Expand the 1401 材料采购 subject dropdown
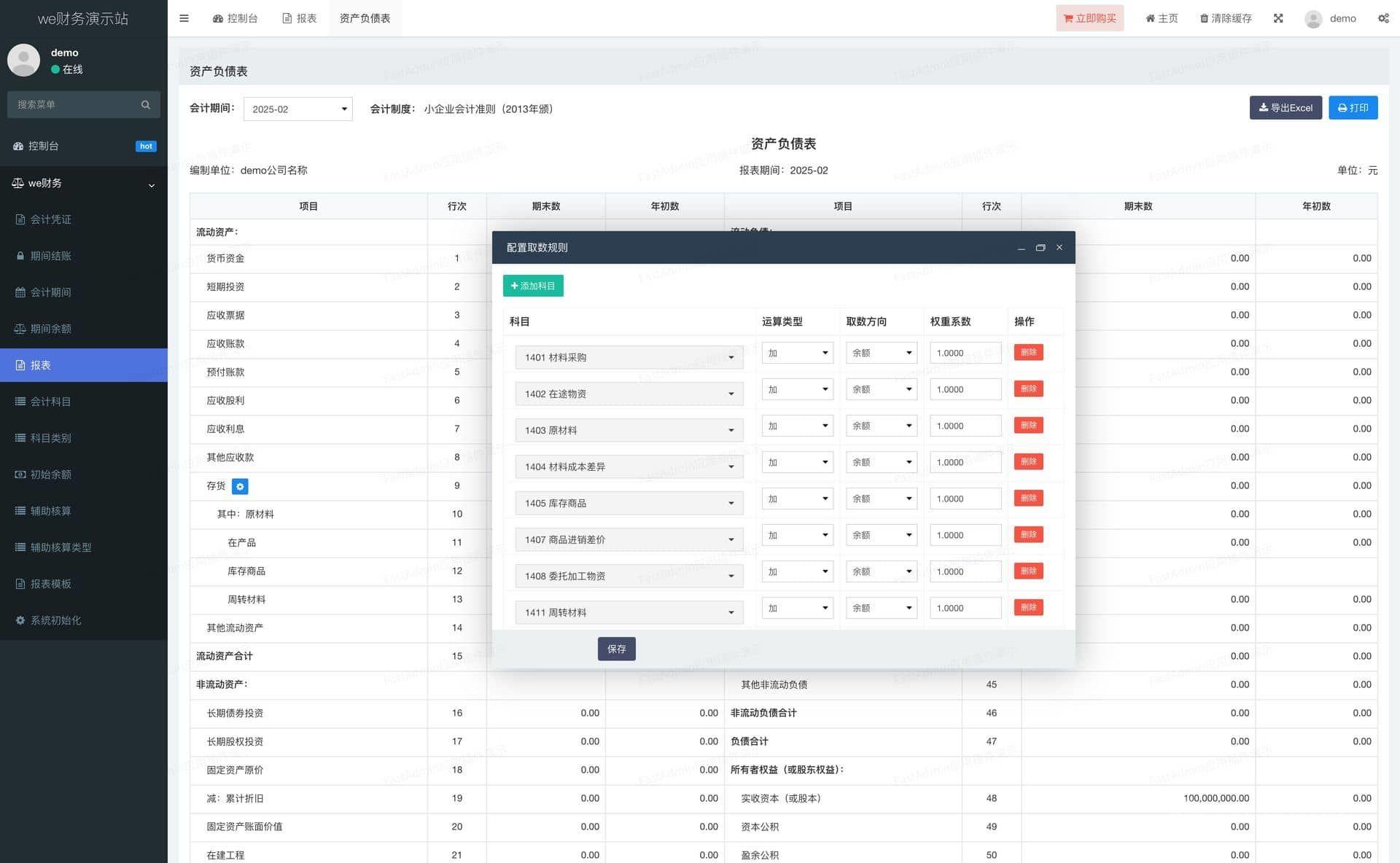Screen dimensions: 1400x863 point(629,357)
